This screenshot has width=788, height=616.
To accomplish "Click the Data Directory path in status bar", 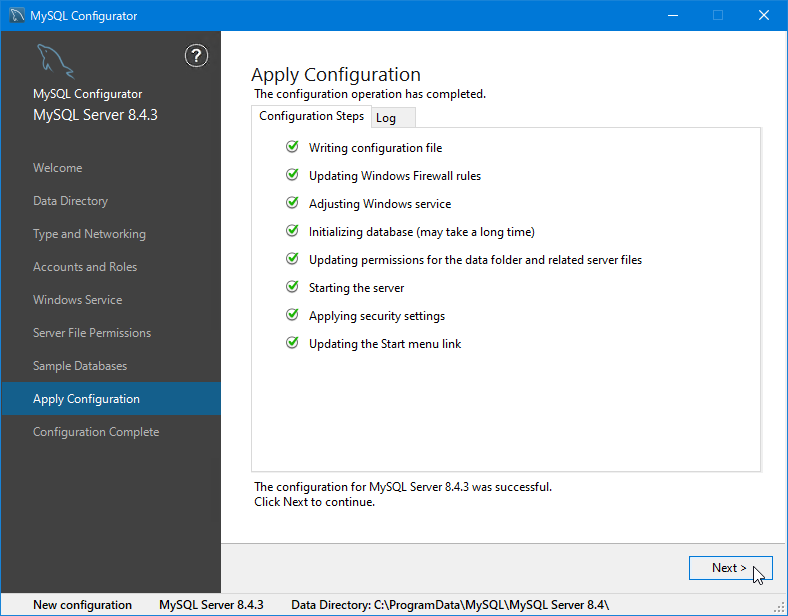I will pyautogui.click(x=450, y=605).
